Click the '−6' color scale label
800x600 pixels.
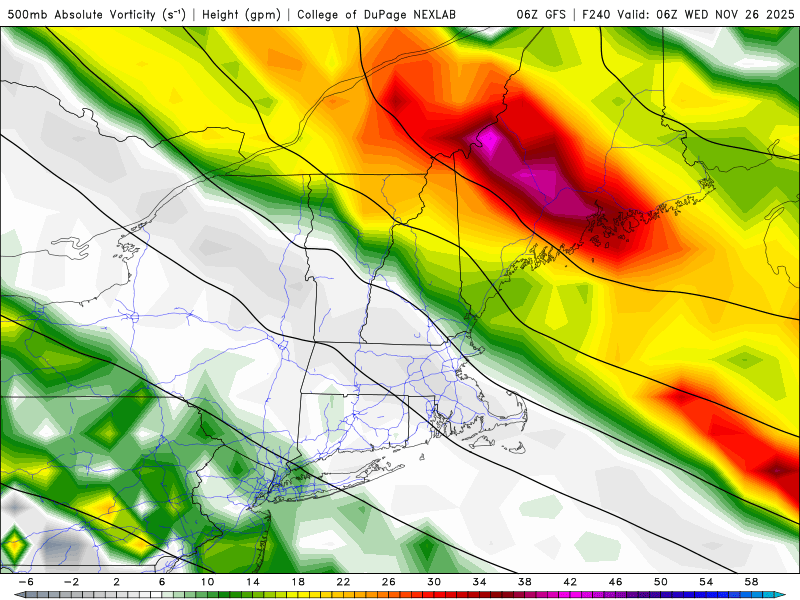(x=26, y=582)
